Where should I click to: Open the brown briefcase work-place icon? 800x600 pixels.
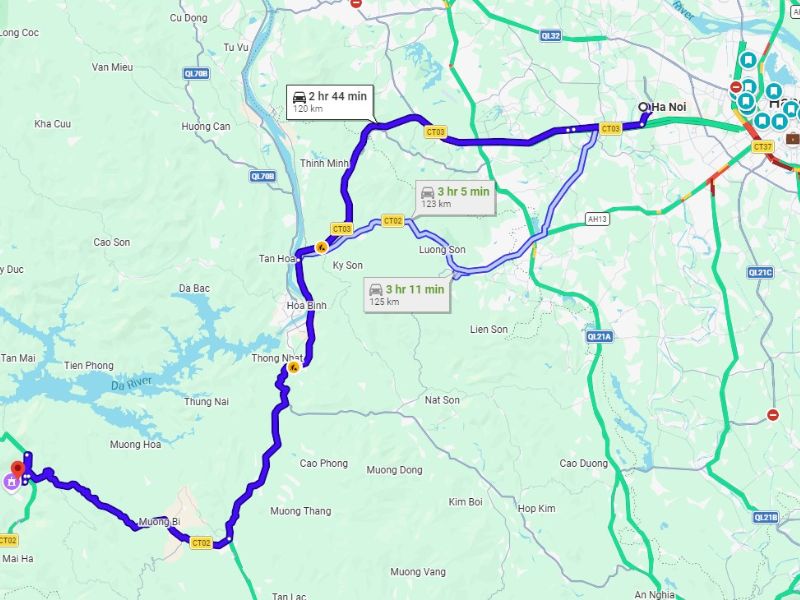[792, 138]
